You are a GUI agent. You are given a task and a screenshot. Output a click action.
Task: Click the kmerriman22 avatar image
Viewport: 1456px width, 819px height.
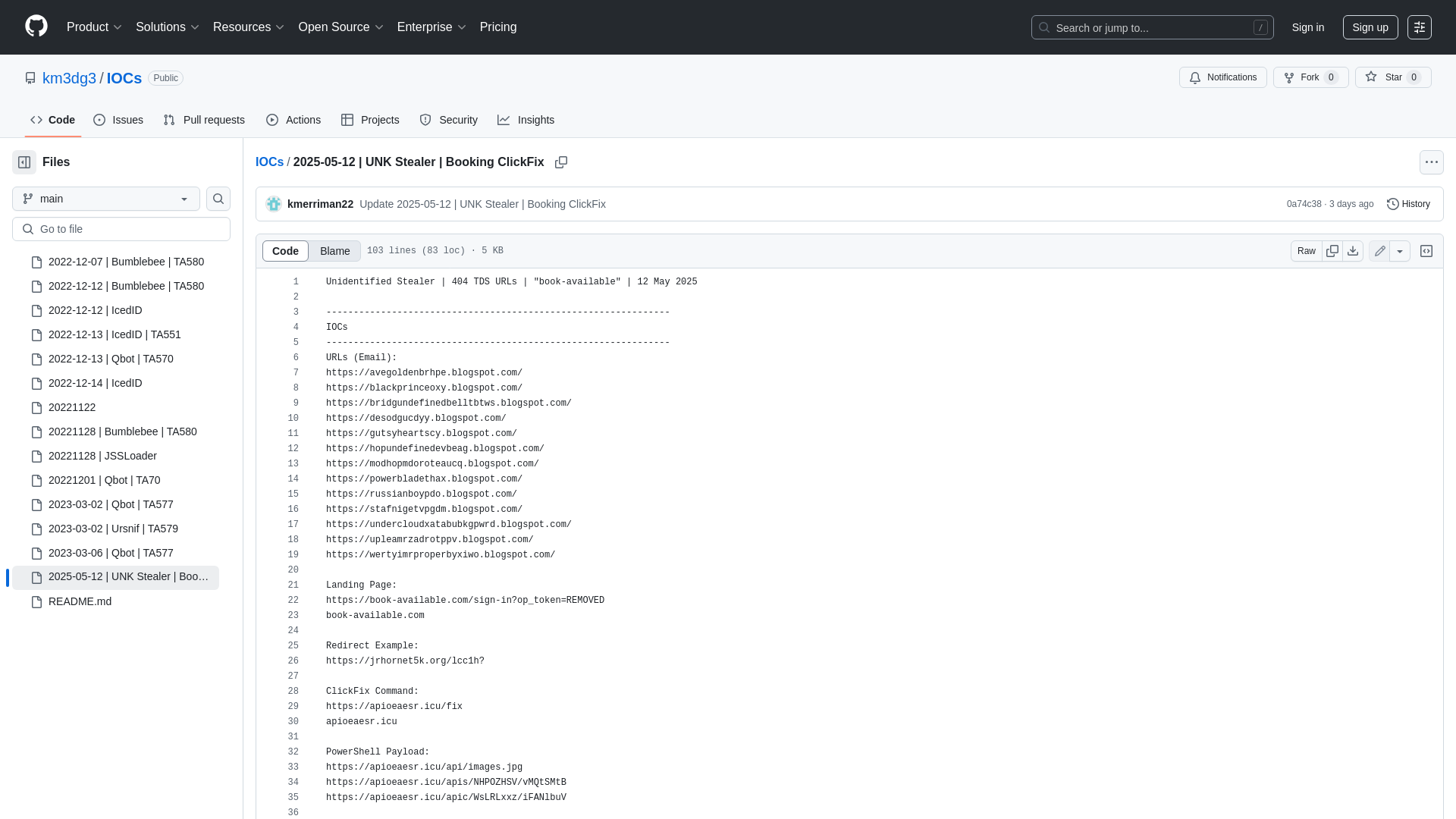(274, 204)
